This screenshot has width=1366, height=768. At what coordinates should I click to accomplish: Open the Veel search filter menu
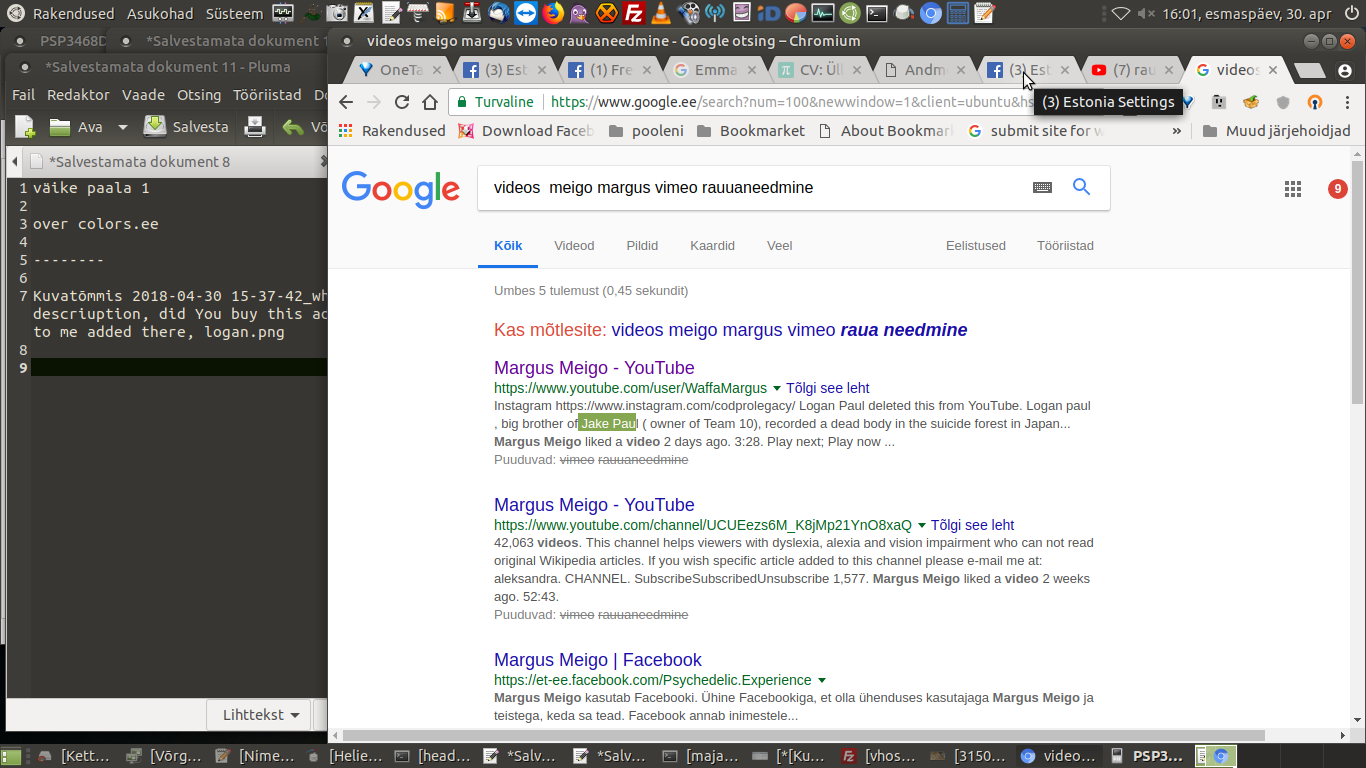(779, 245)
